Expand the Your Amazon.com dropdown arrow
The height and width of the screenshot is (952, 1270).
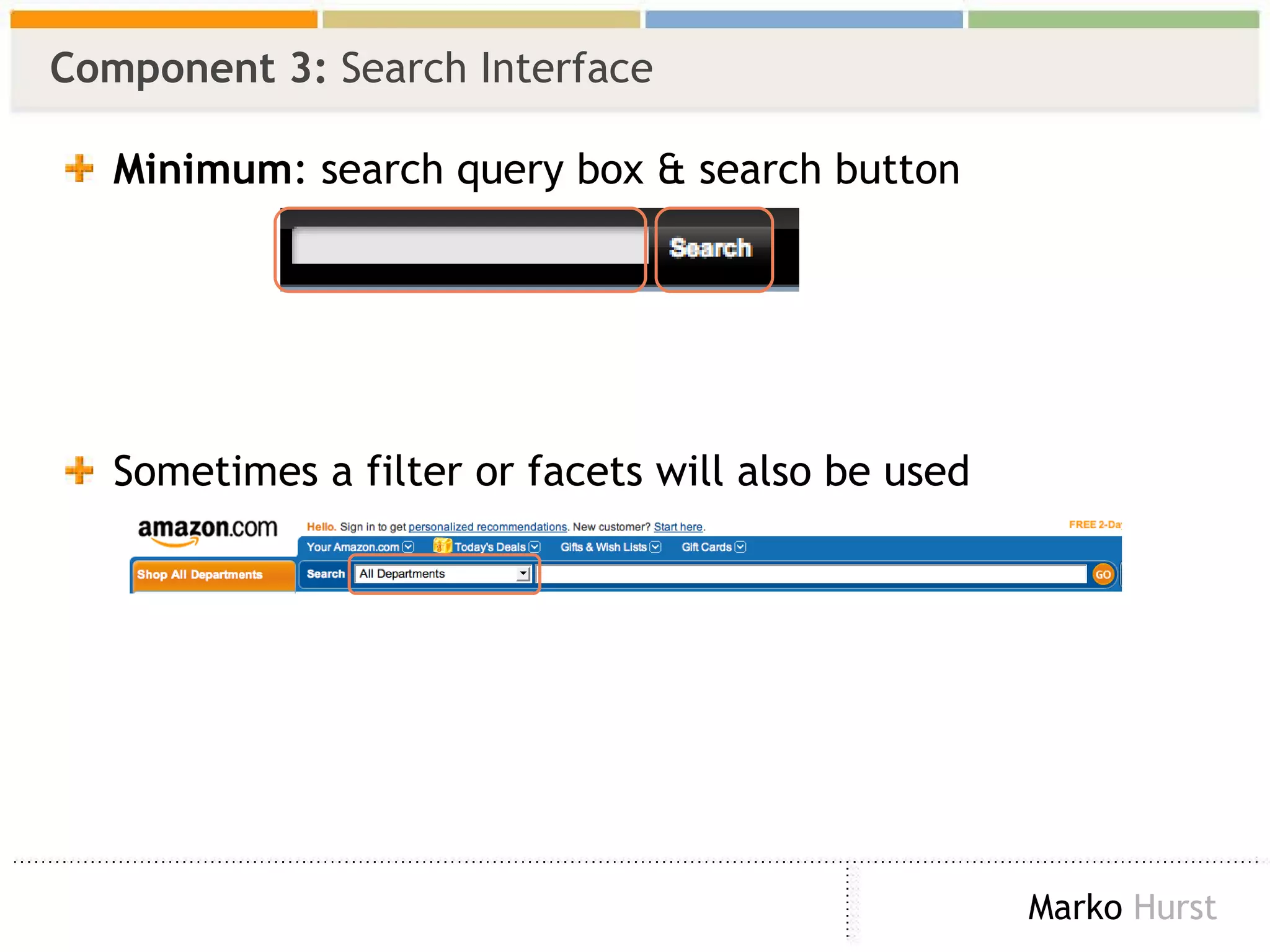[408, 547]
